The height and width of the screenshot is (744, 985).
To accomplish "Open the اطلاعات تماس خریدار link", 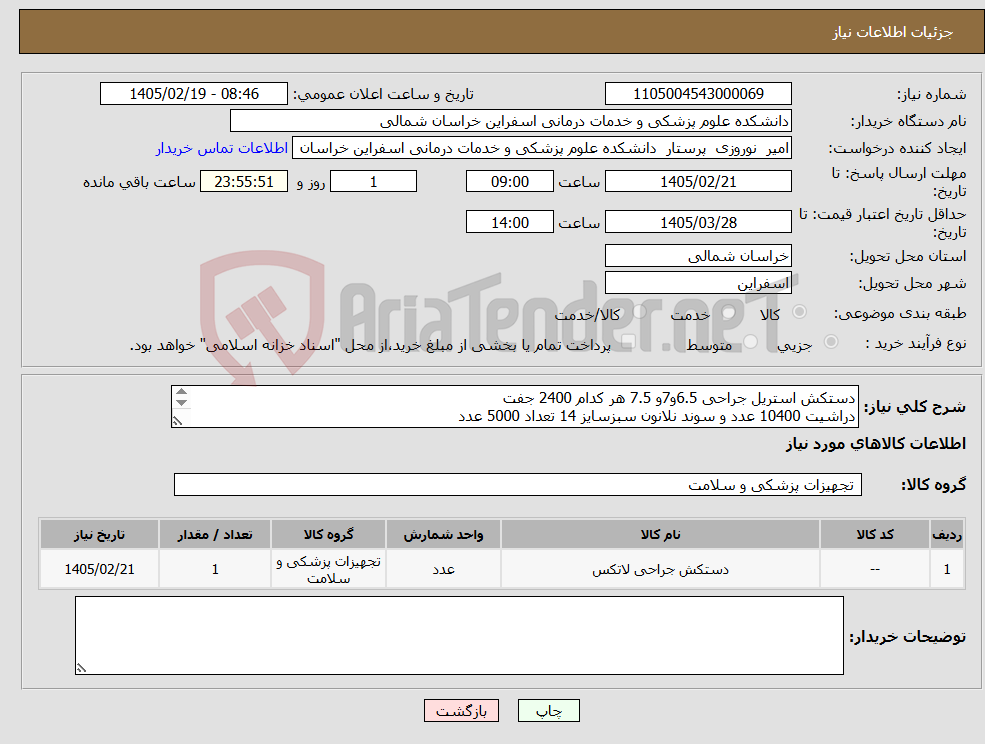I will [x=222, y=148].
